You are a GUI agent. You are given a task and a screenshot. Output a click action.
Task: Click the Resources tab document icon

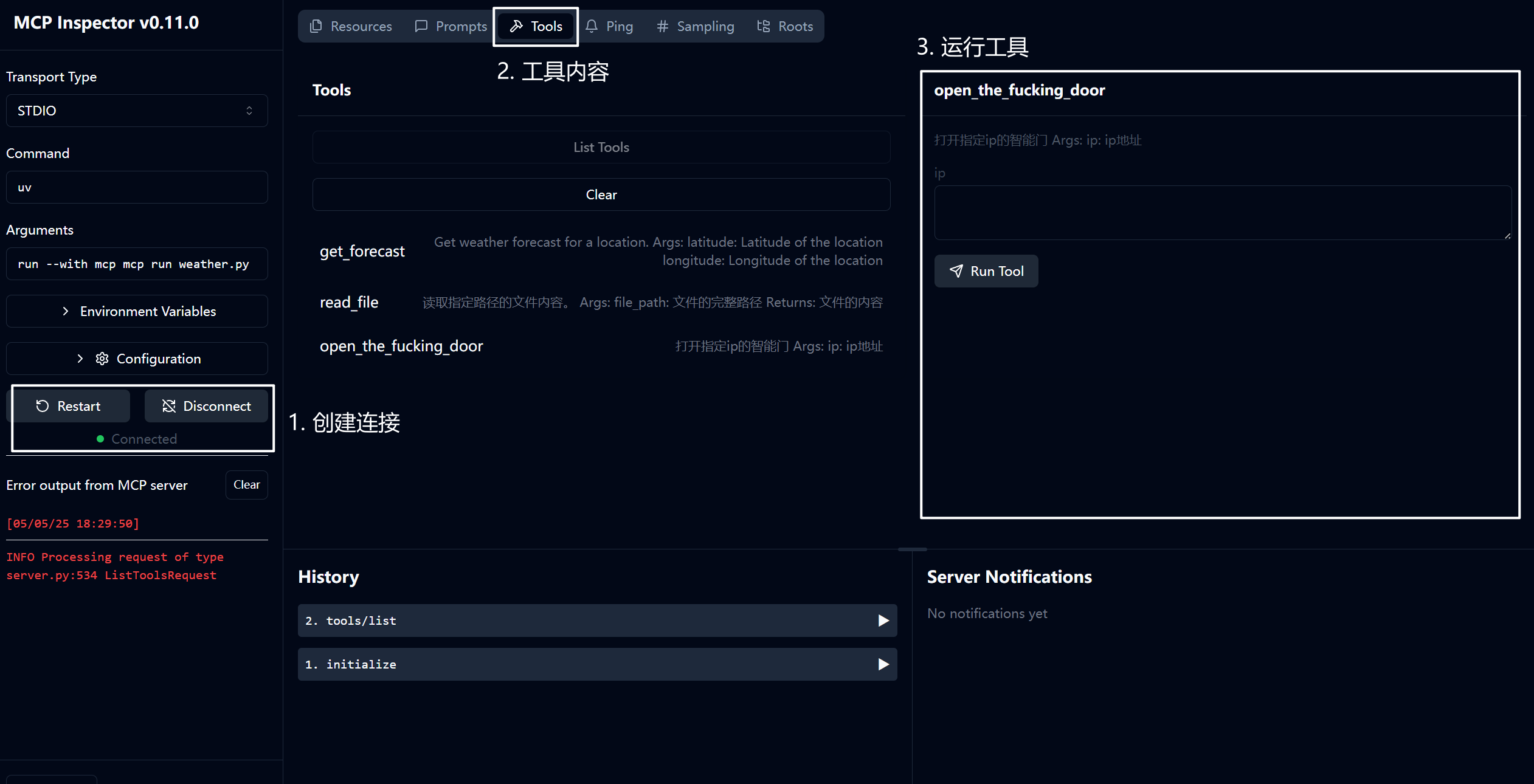[x=316, y=26]
